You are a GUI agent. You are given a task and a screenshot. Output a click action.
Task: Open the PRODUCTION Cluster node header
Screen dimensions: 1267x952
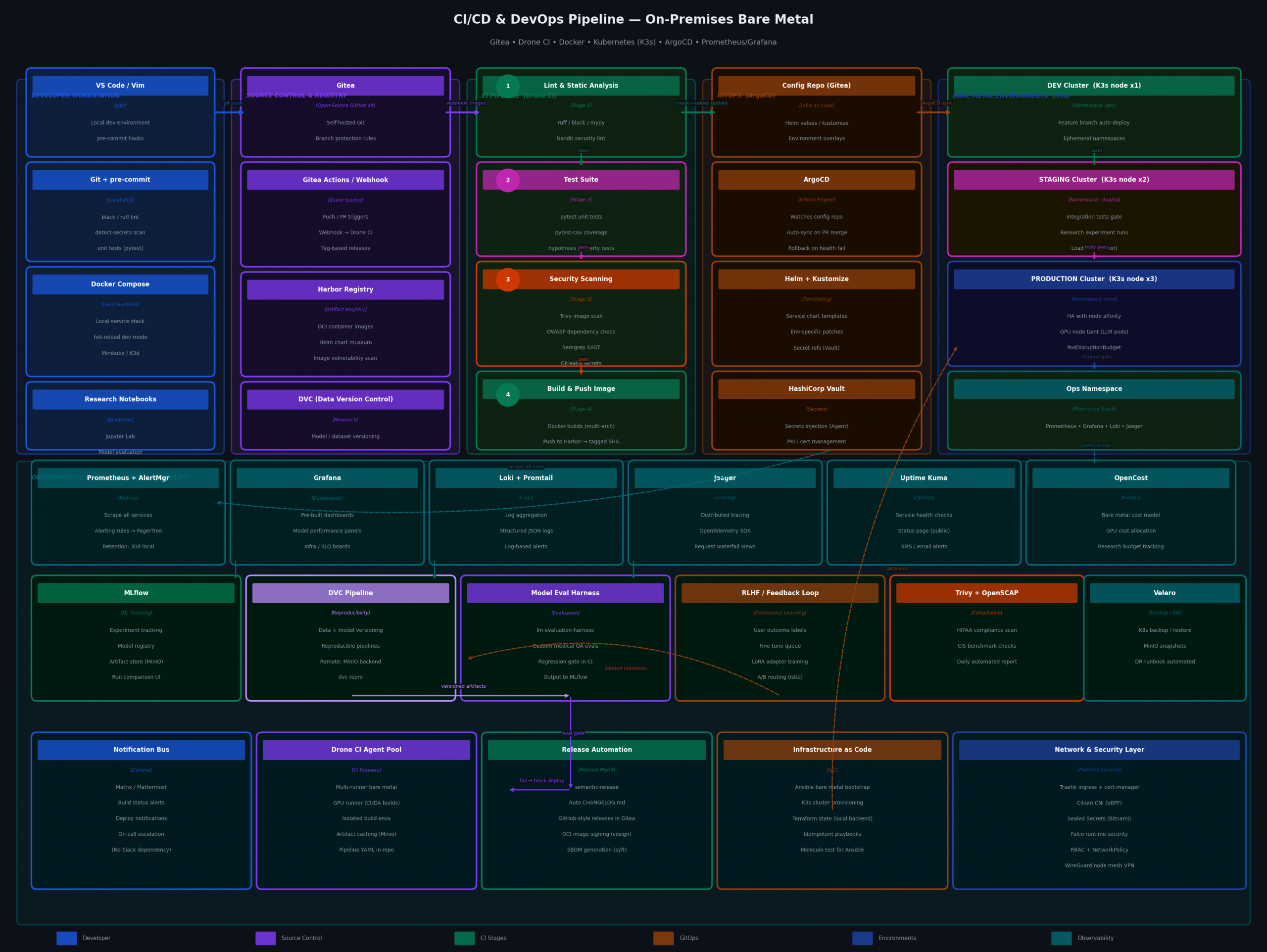pyautogui.click(x=1094, y=279)
